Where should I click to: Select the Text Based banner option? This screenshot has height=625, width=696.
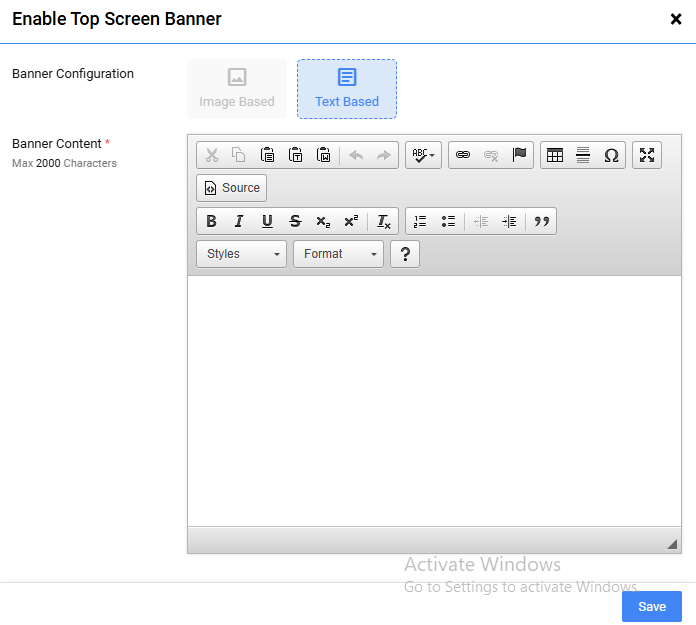coord(347,88)
